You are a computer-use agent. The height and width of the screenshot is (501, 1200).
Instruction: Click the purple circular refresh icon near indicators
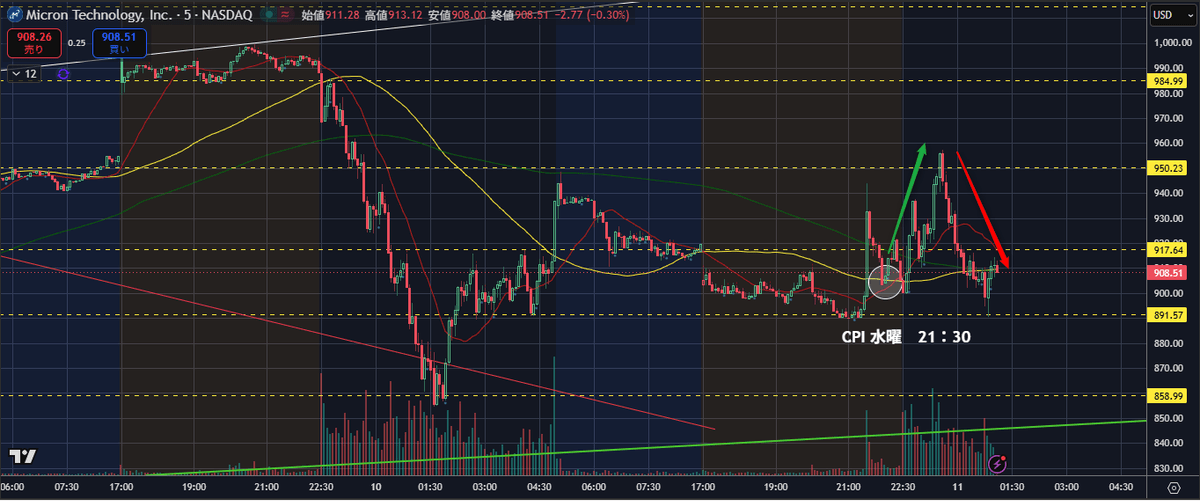tap(63, 73)
